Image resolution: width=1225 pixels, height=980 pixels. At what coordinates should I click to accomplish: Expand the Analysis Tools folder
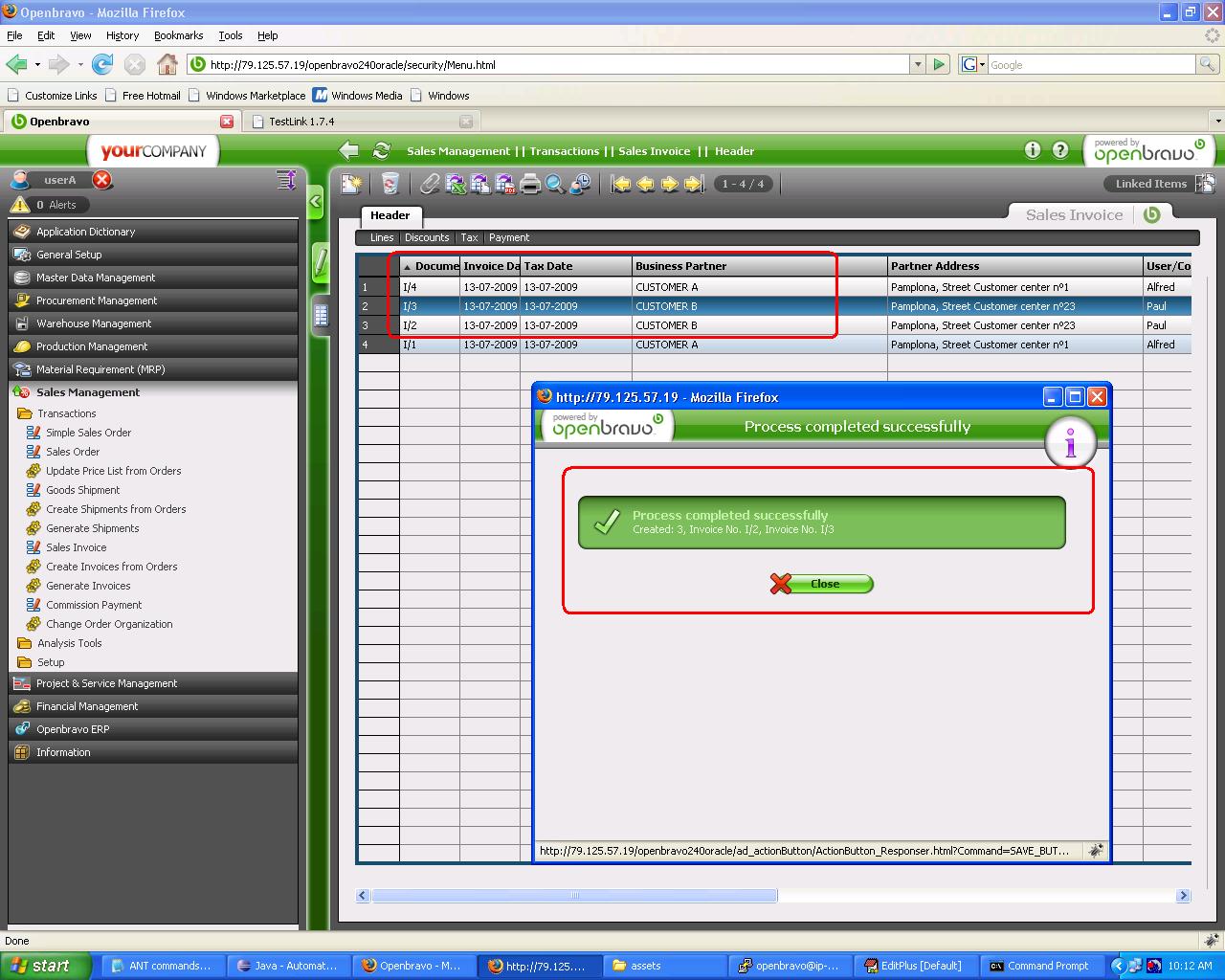coord(69,643)
